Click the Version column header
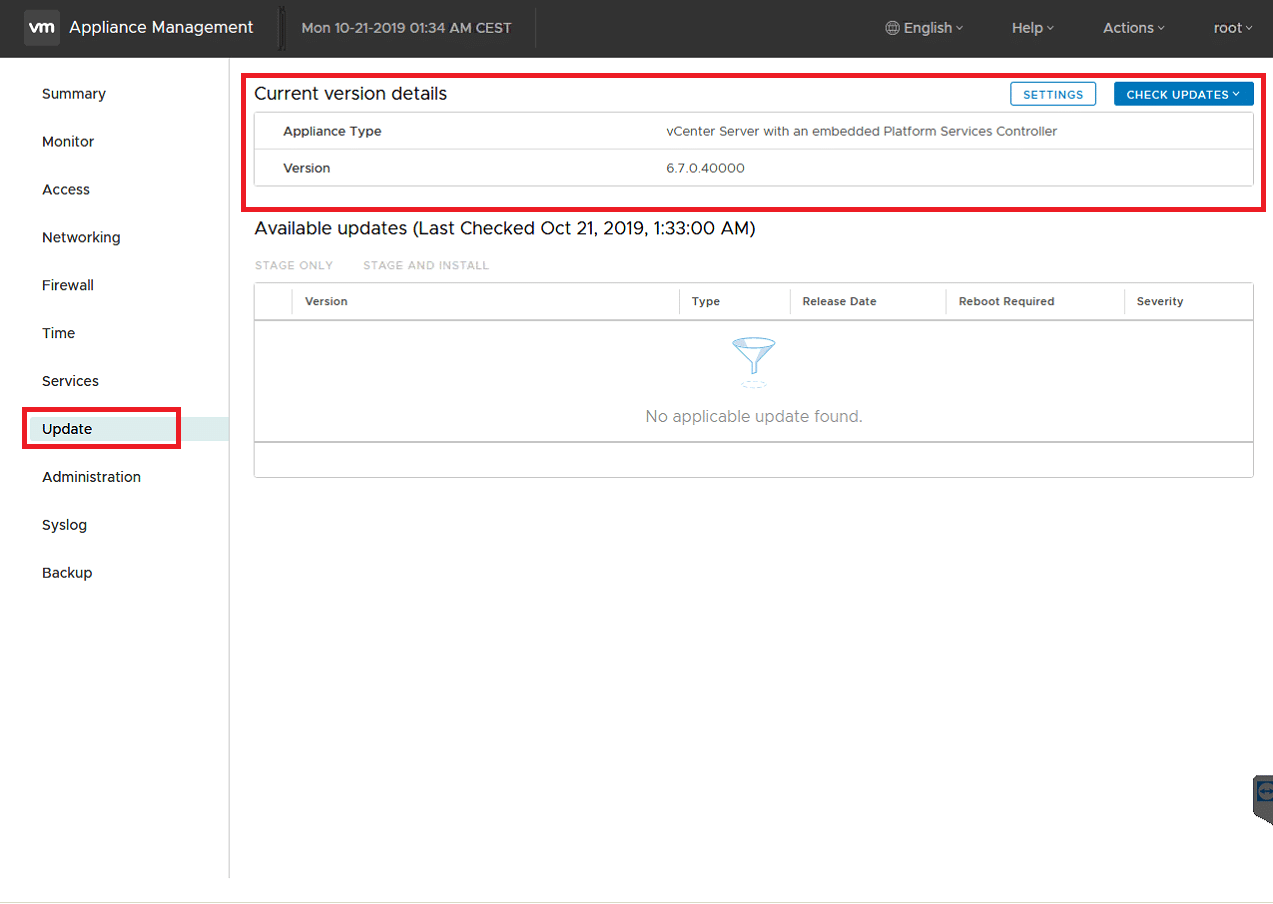1273x904 pixels. (326, 302)
